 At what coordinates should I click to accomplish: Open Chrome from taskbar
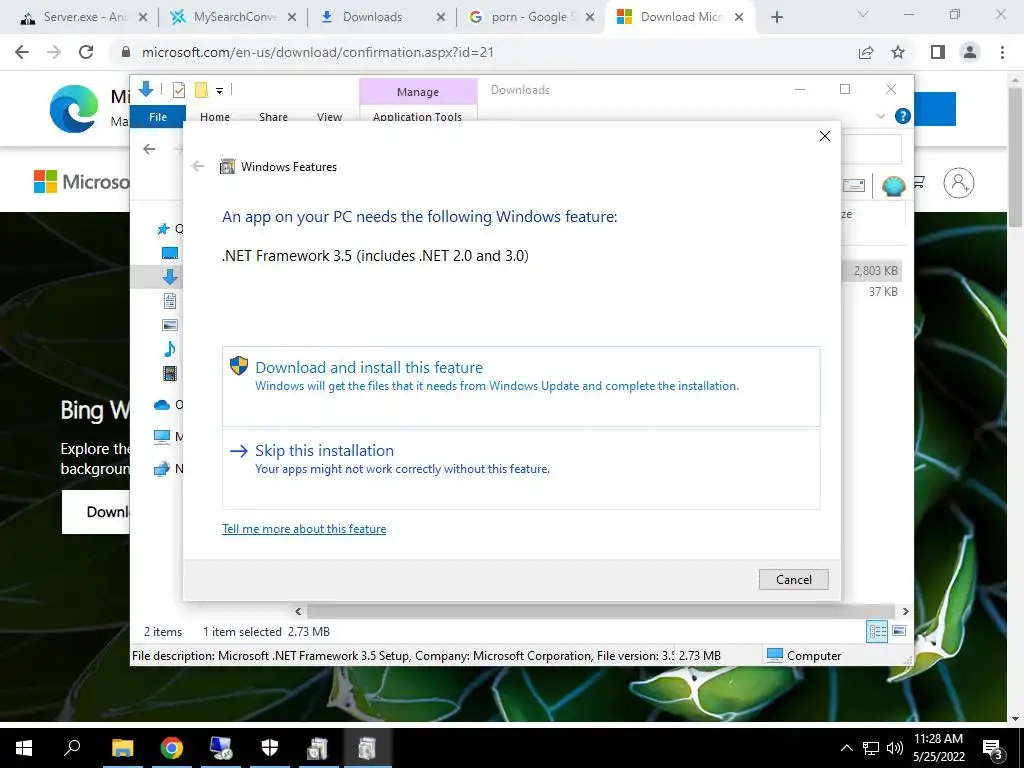[172, 748]
